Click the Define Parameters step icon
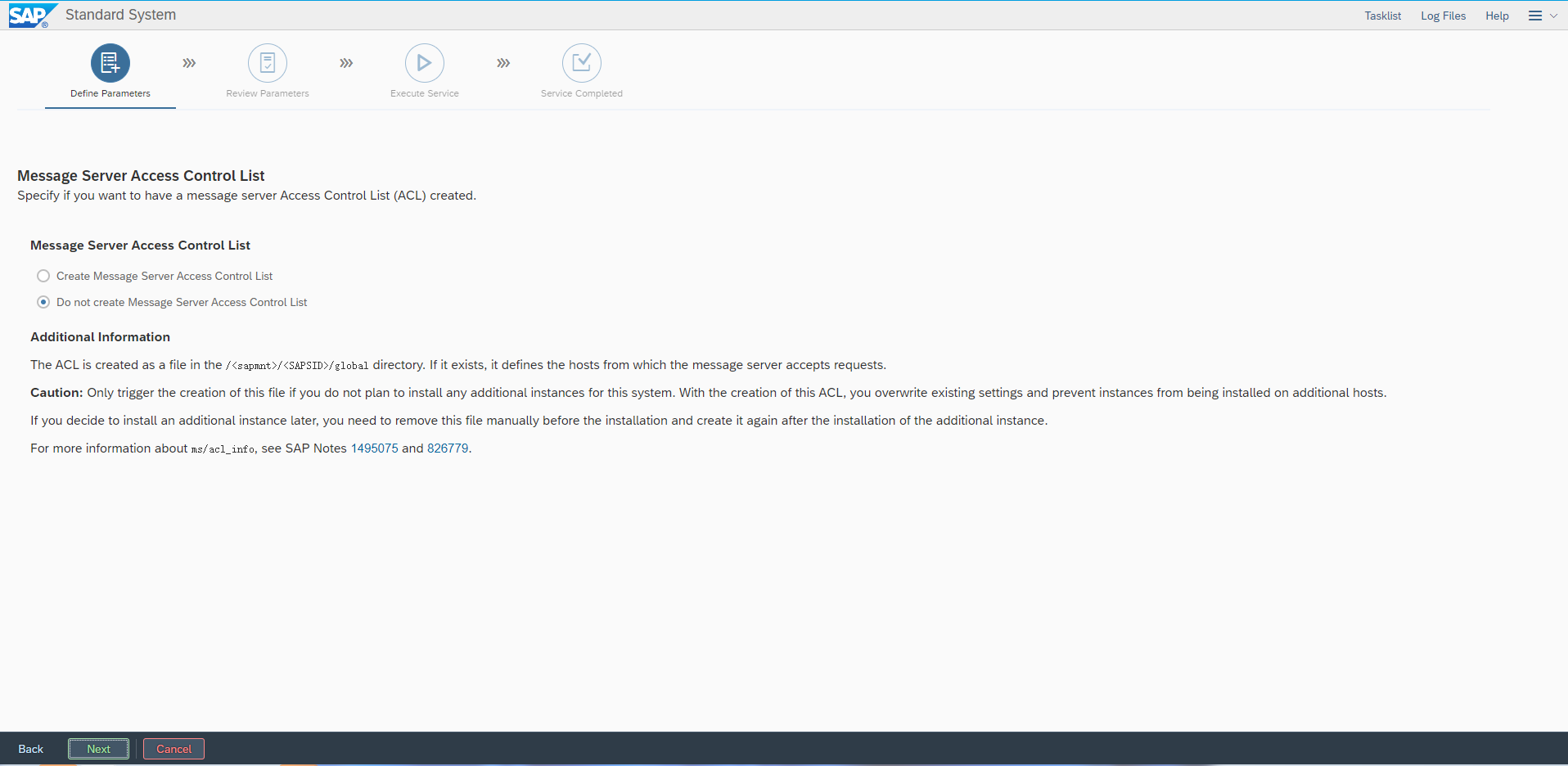The height and width of the screenshot is (766, 1568). 110,63
